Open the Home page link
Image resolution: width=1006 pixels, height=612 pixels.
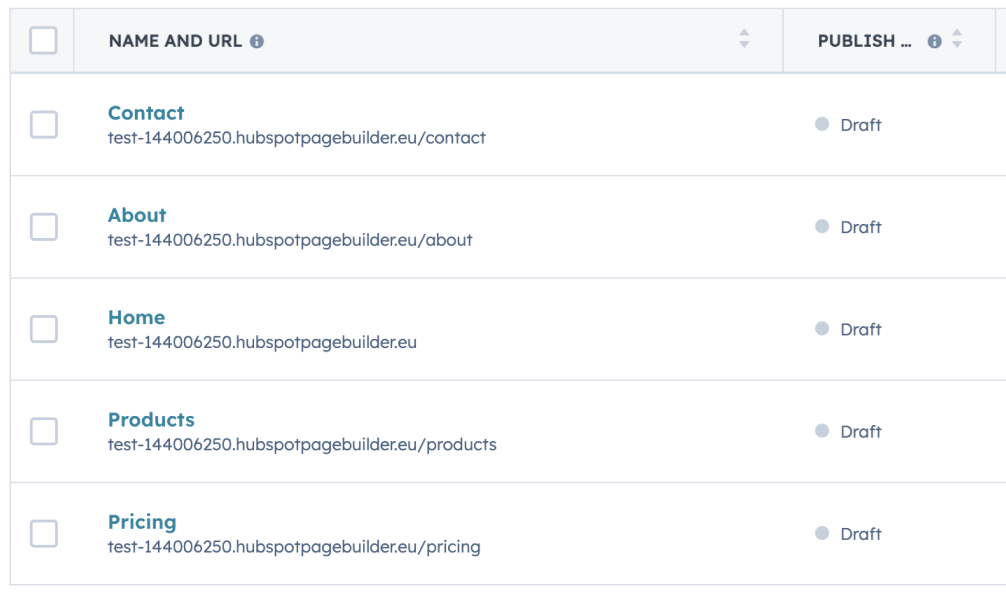coord(136,318)
